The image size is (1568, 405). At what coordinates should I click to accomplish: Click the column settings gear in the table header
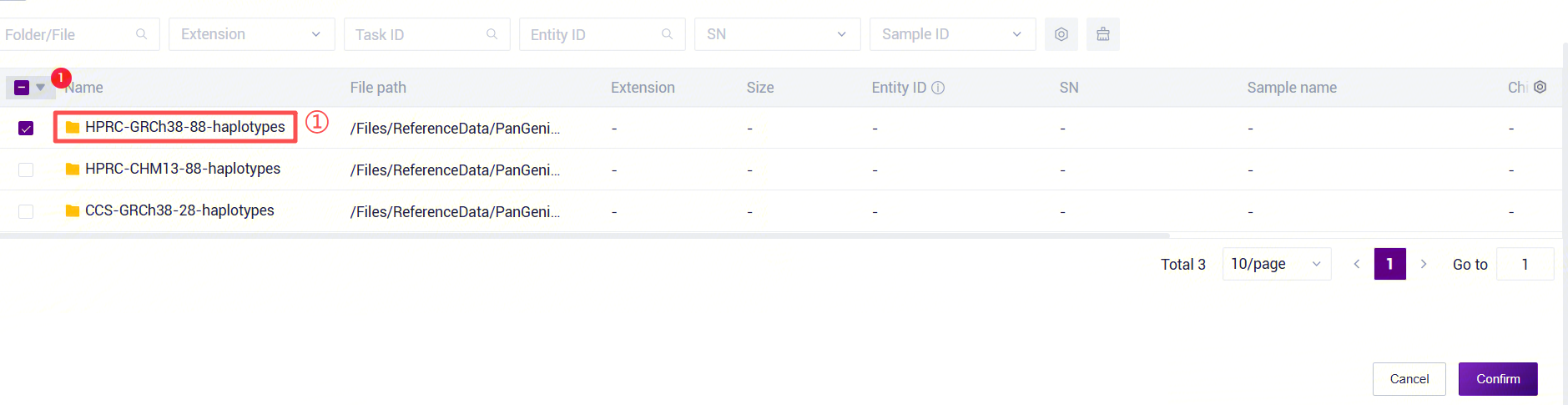[x=1540, y=87]
